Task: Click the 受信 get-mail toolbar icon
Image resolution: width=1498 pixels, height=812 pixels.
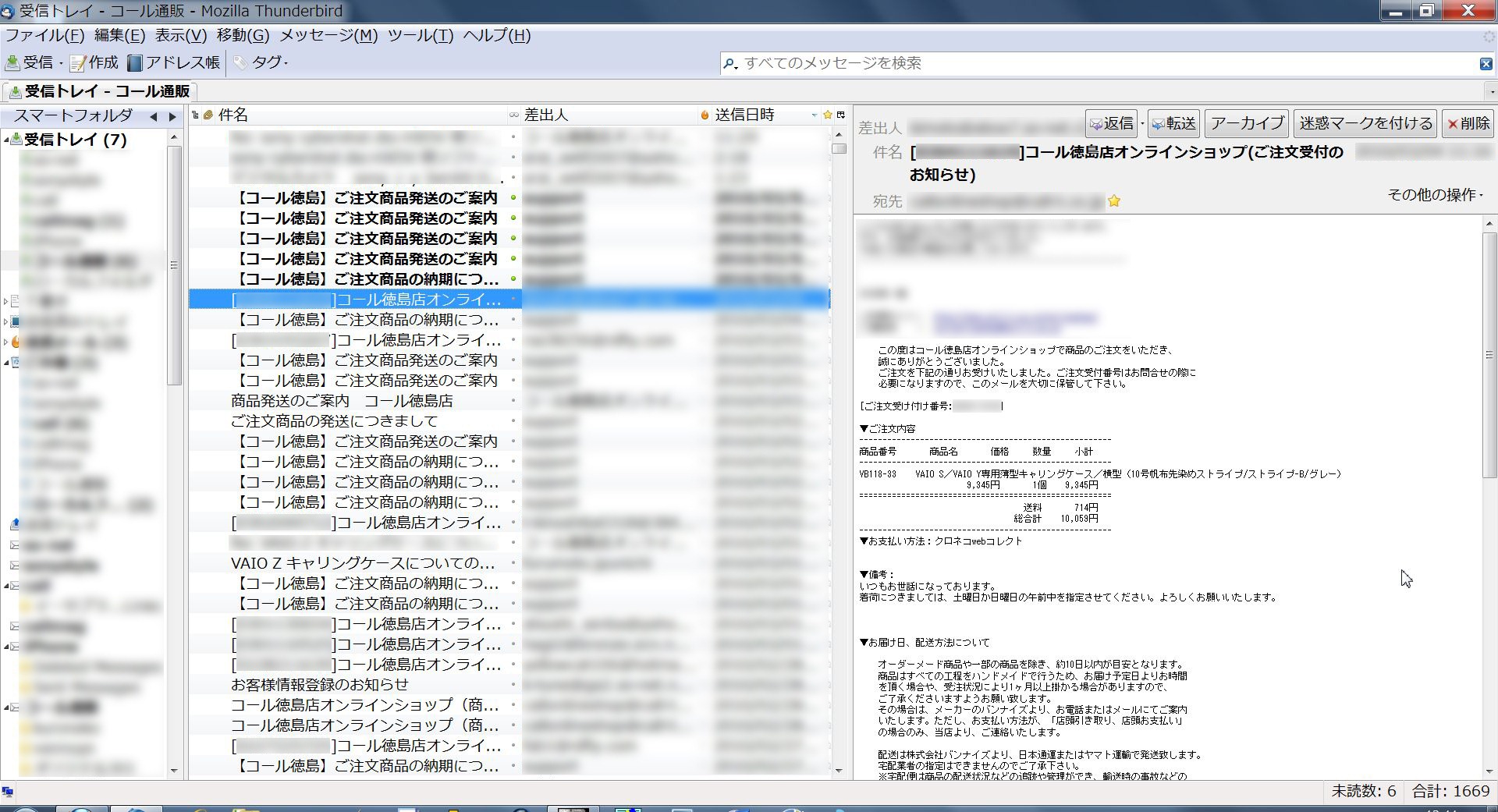Action: point(12,62)
